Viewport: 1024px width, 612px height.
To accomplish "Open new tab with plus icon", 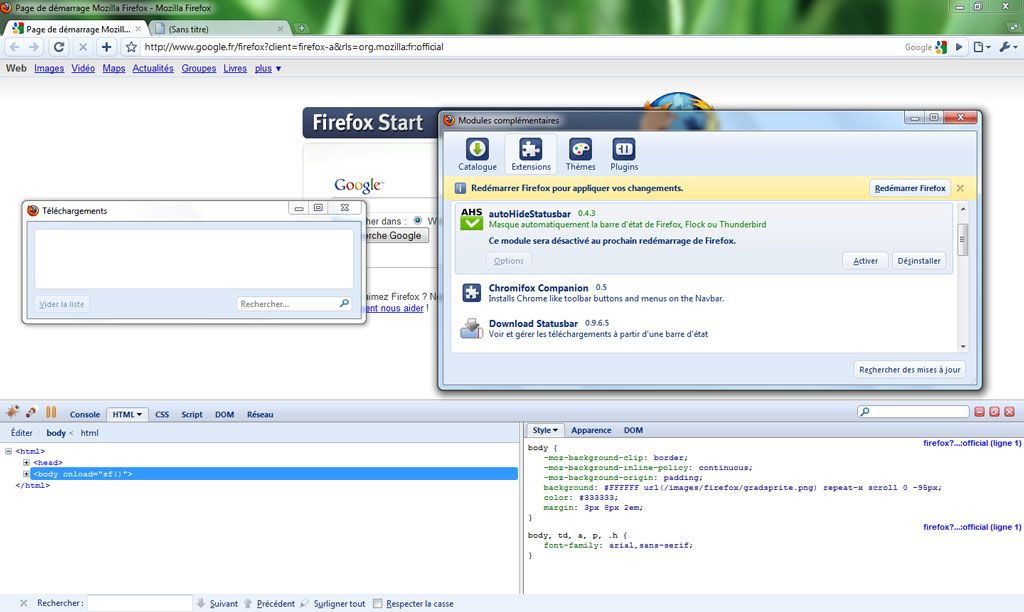I will pos(302,29).
